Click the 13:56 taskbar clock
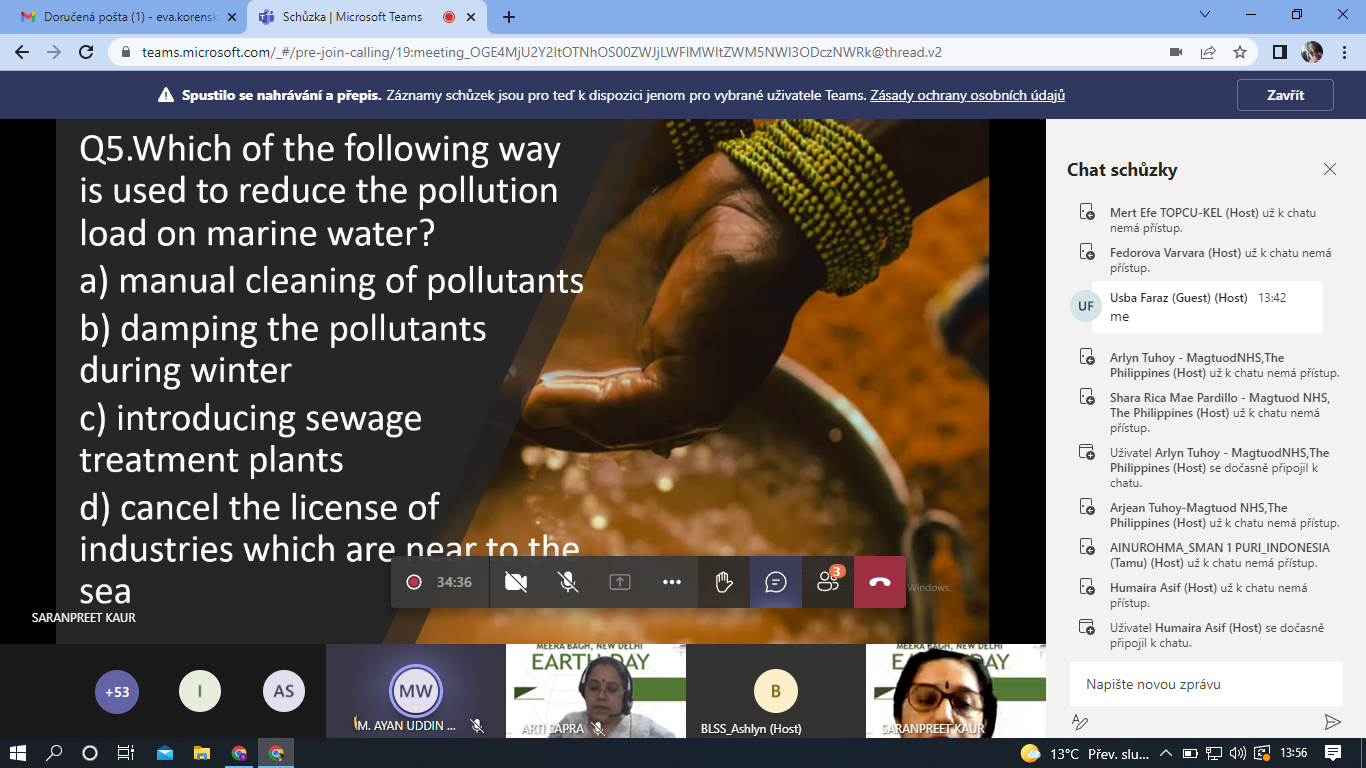Screen dimensions: 1366x768 (x=1294, y=753)
